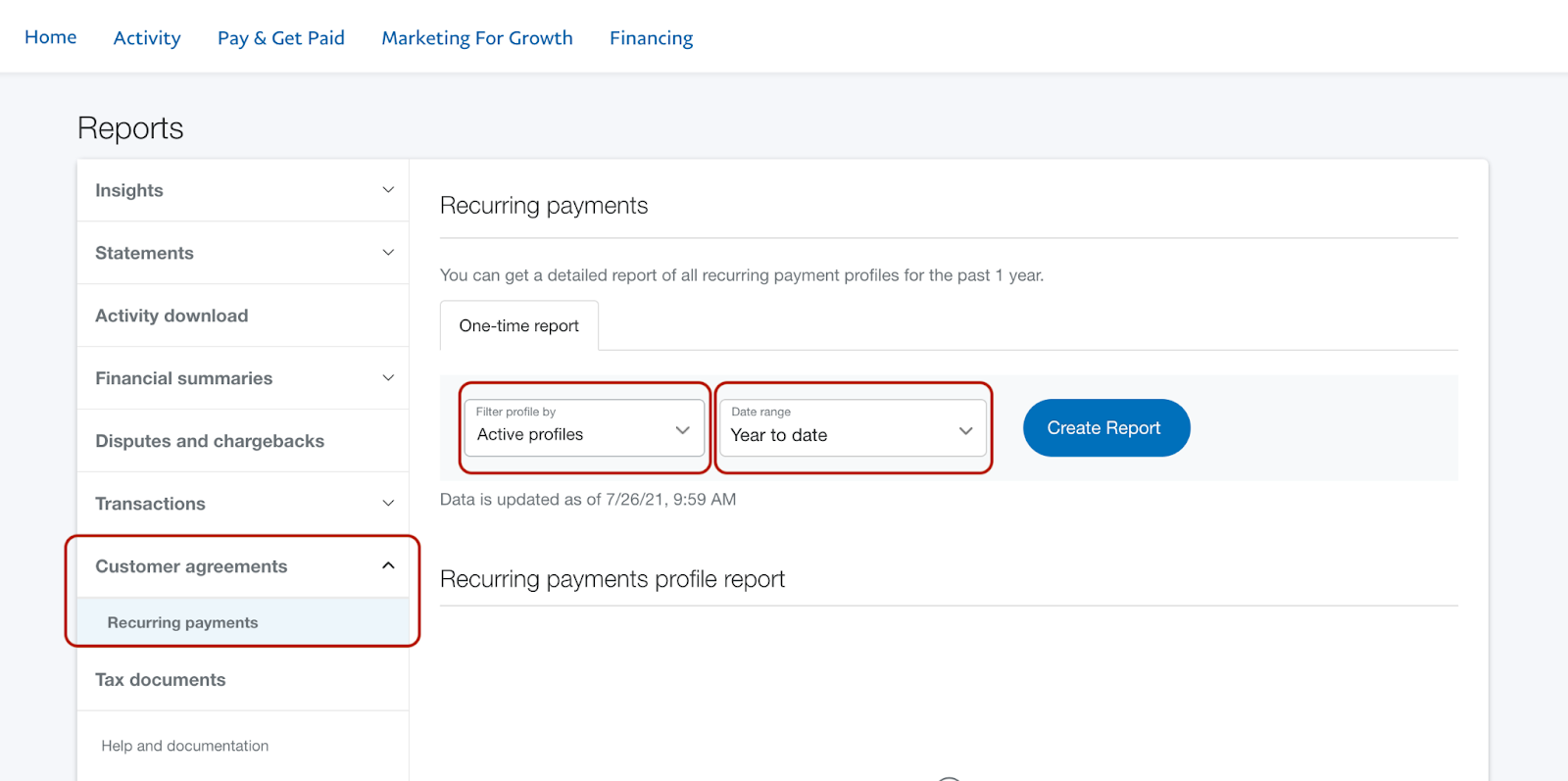The height and width of the screenshot is (781, 1568).
Task: Expand the Financial summaries chevron
Action: click(388, 378)
